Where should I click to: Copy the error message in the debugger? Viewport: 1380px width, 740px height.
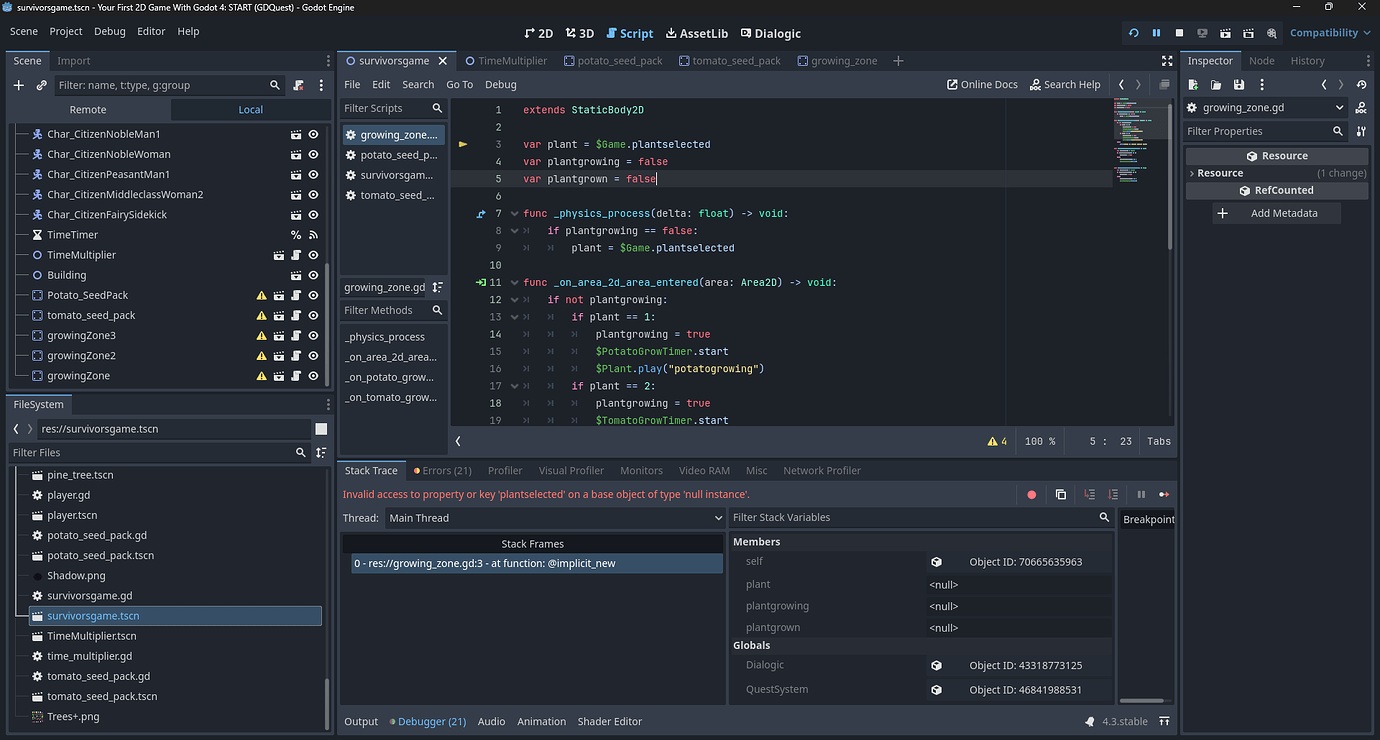pos(1061,494)
